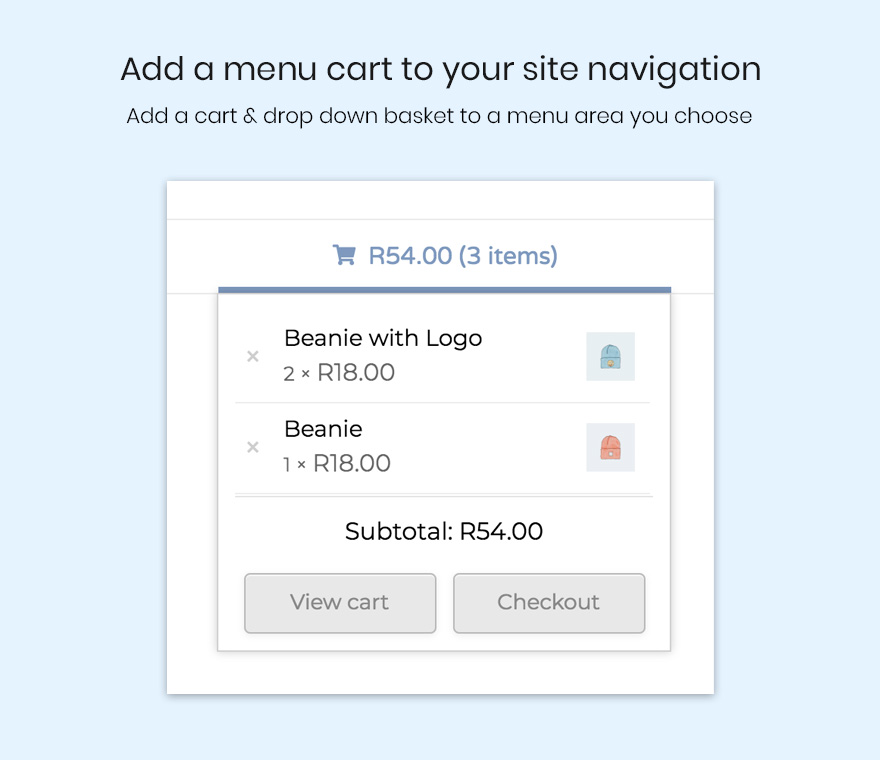Click the "2 × R18.00" quantity line
The width and height of the screenshot is (880, 760).
[x=339, y=373]
